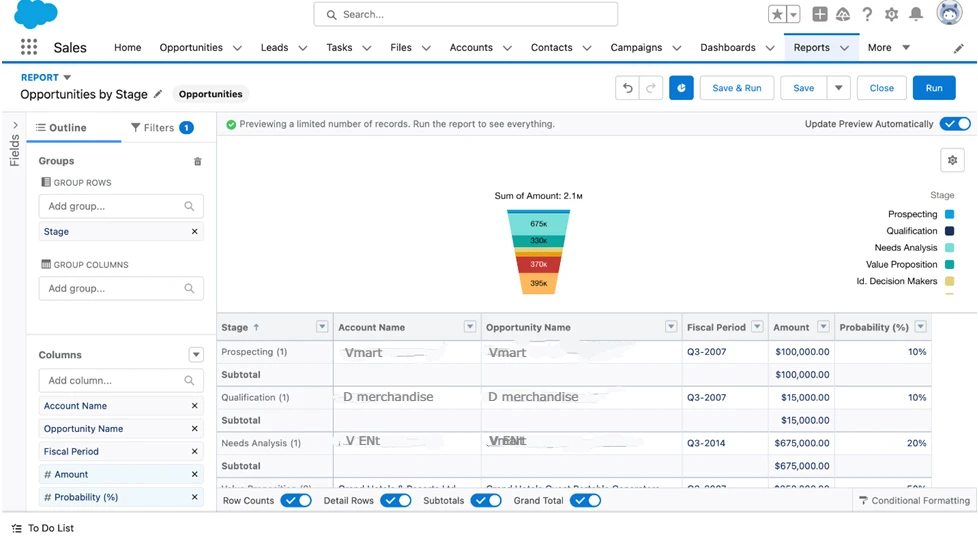The image size is (978, 538).
Task: Open the Trailhead guidance icon
Action: 843,14
